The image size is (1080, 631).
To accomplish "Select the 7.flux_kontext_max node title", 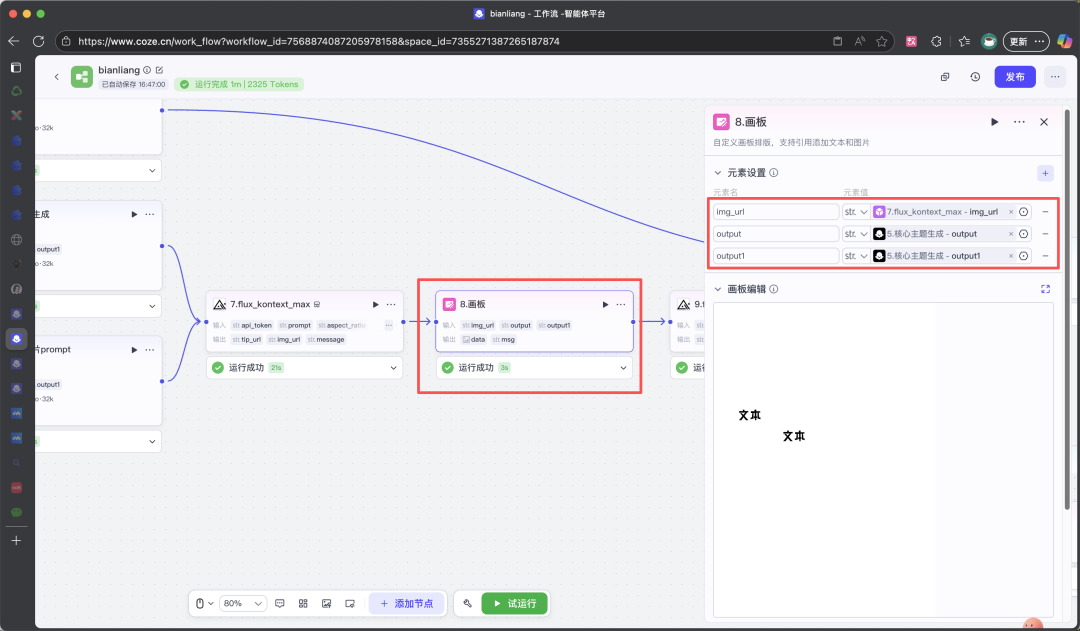I will 270,304.
